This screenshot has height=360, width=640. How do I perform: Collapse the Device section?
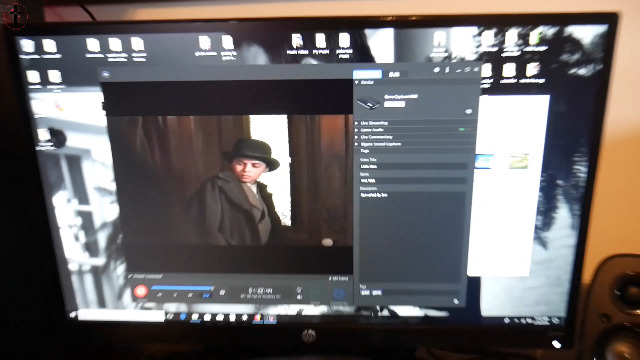[x=357, y=82]
